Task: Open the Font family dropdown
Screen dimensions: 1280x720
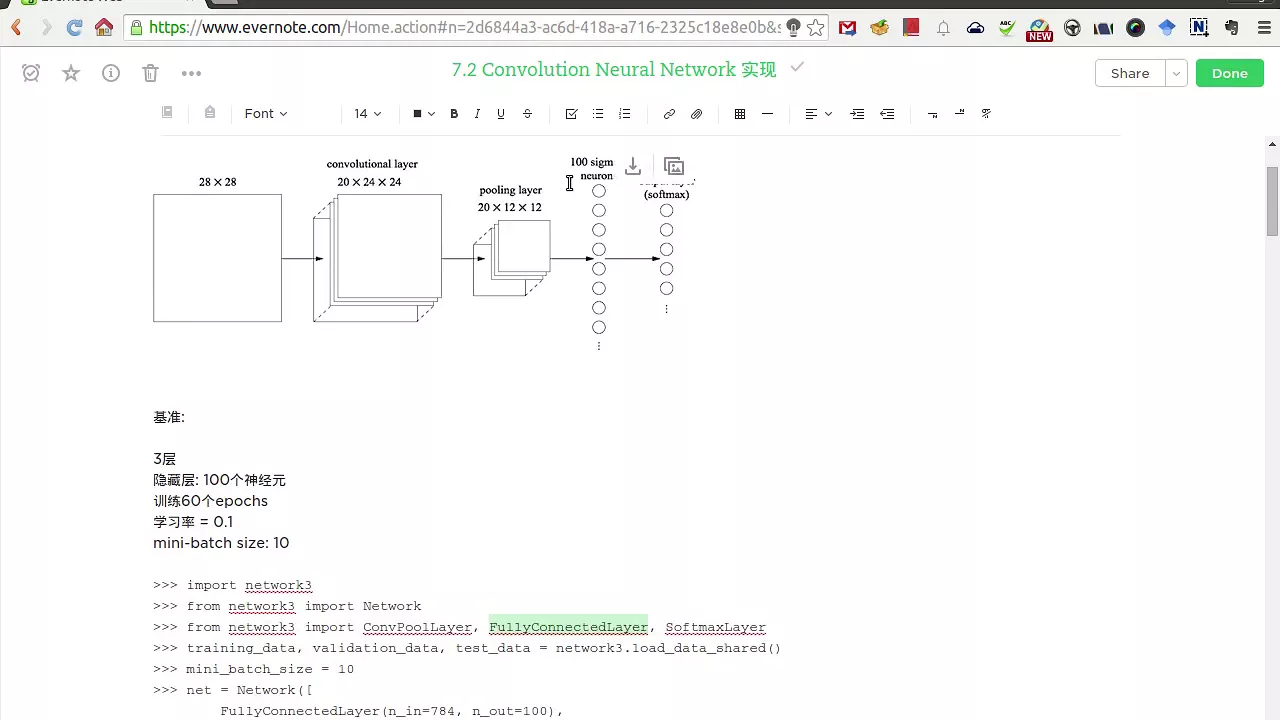Action: click(266, 114)
